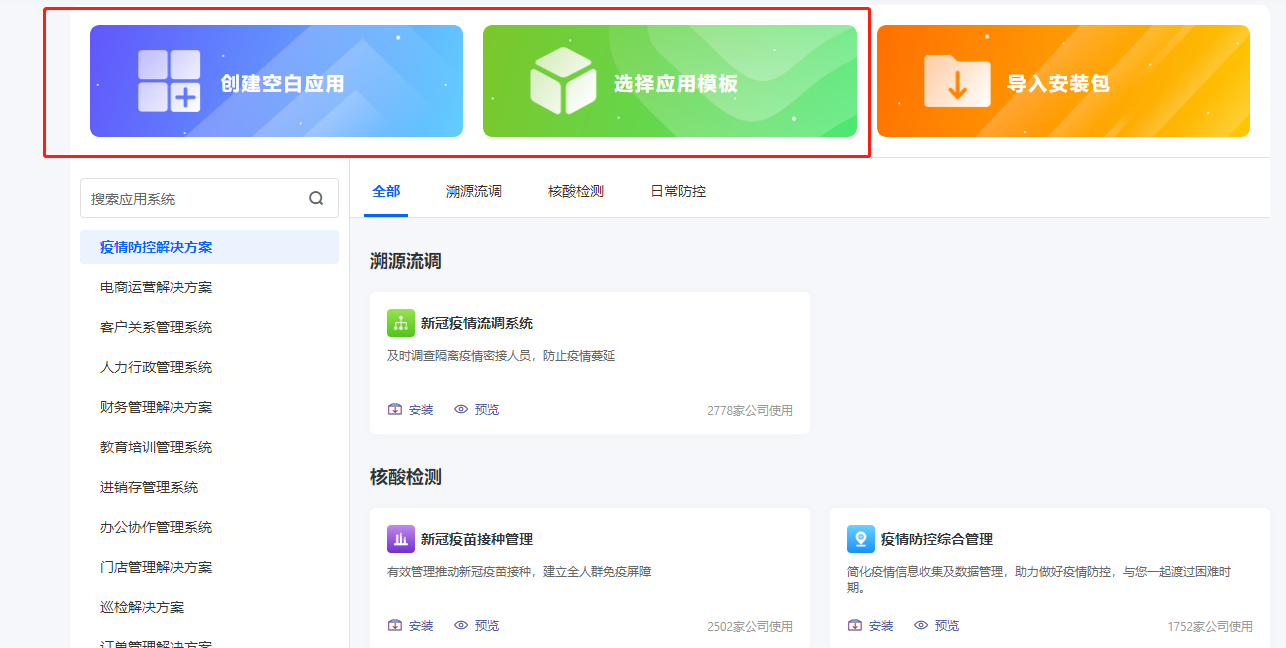Install the 新冠疫苗接种管理 app

point(411,626)
